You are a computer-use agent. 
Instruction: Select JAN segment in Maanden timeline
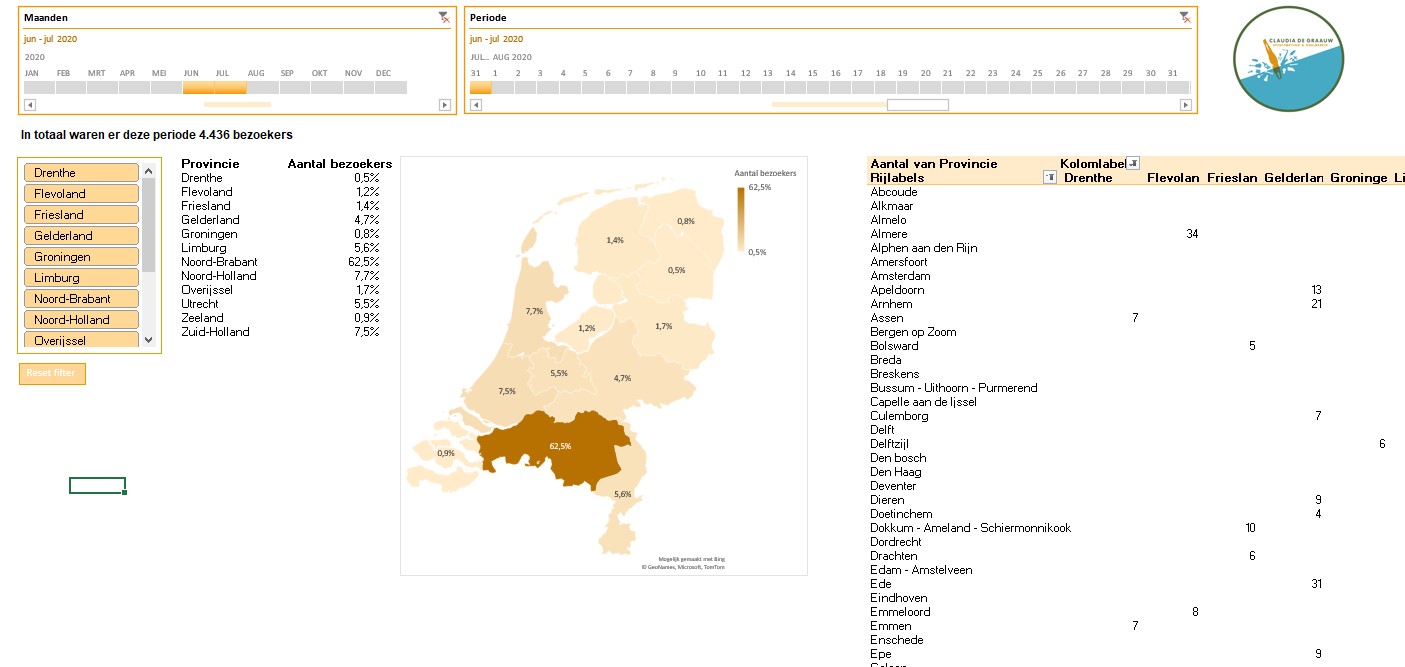point(39,87)
